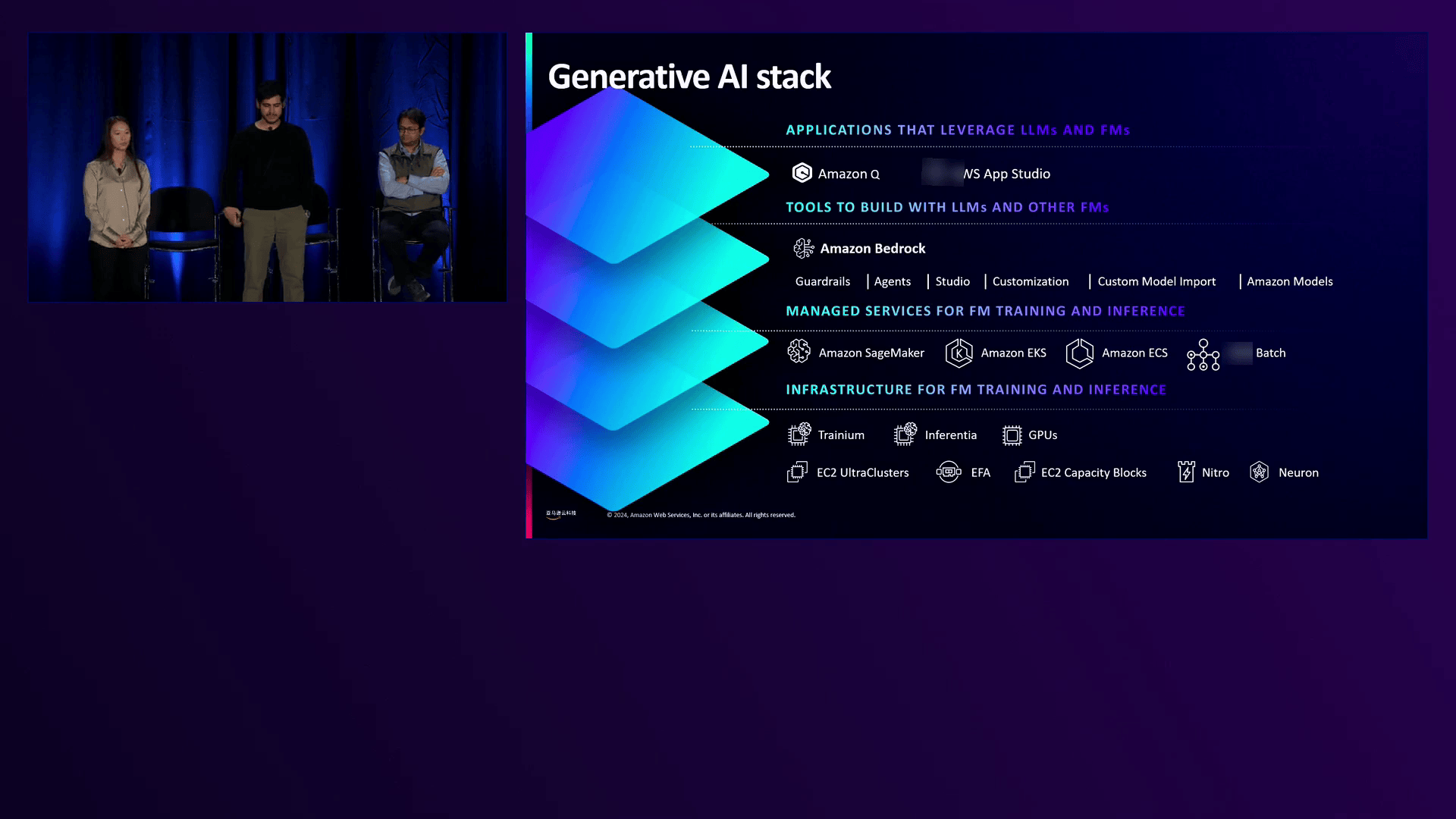Click the 'Nitro' label
The width and height of the screenshot is (1456, 819).
1215,472
